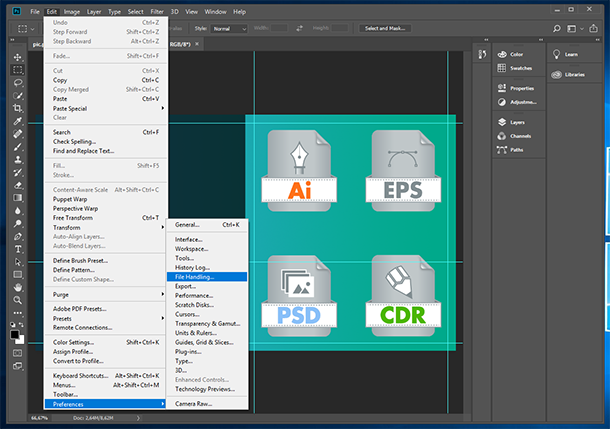Click the foreground color swatch

(x=15, y=335)
